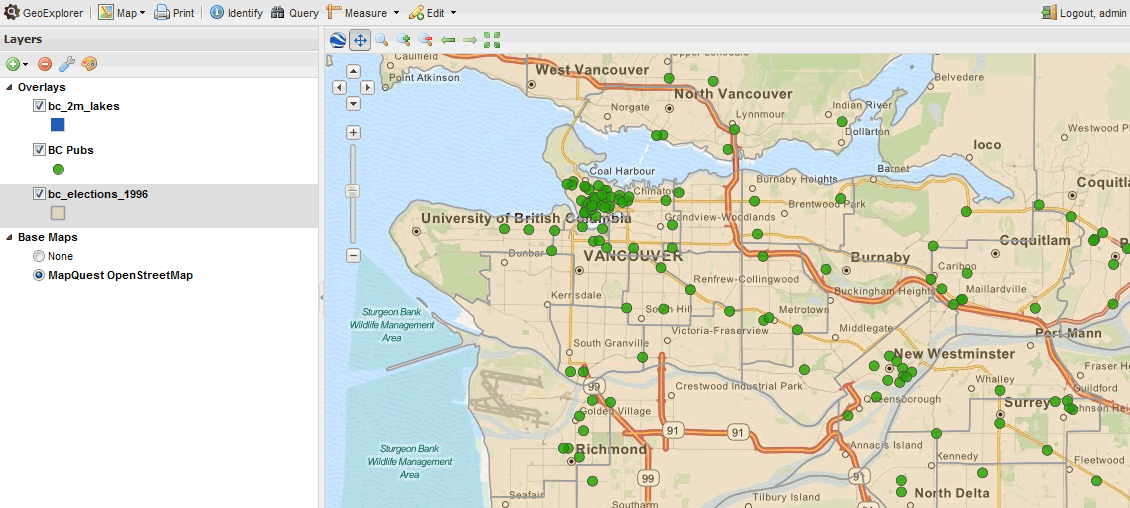Click the Print button
The width and height of the screenshot is (1130, 508).
coord(174,13)
